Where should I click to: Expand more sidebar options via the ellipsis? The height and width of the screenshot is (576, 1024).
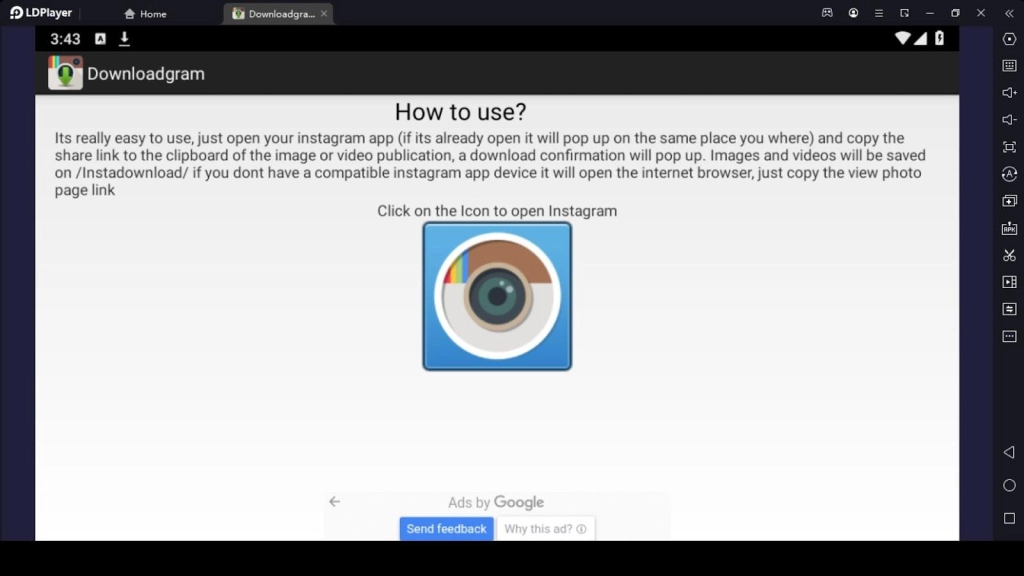click(1009, 336)
